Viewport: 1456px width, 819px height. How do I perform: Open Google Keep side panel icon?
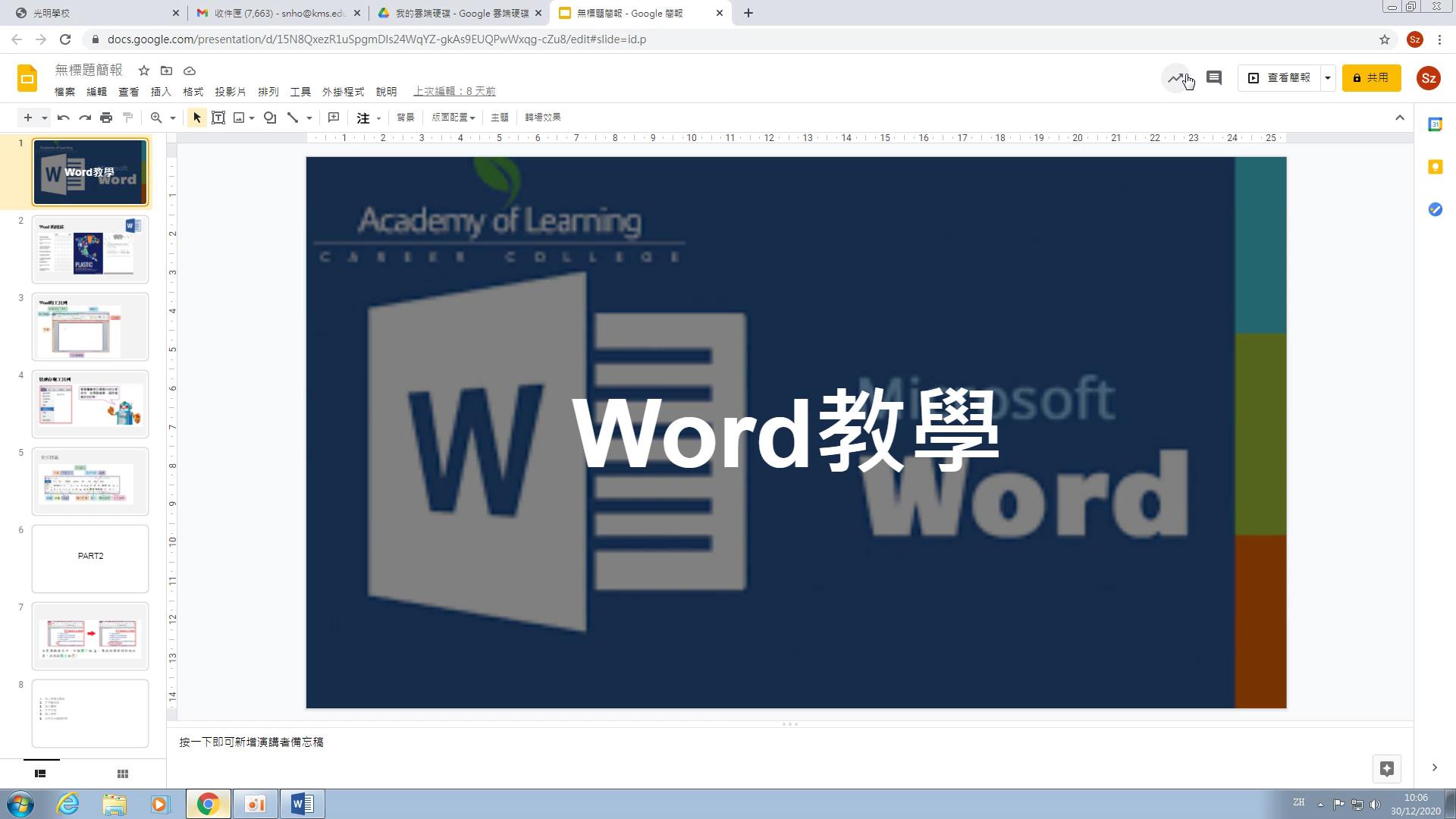[1435, 167]
